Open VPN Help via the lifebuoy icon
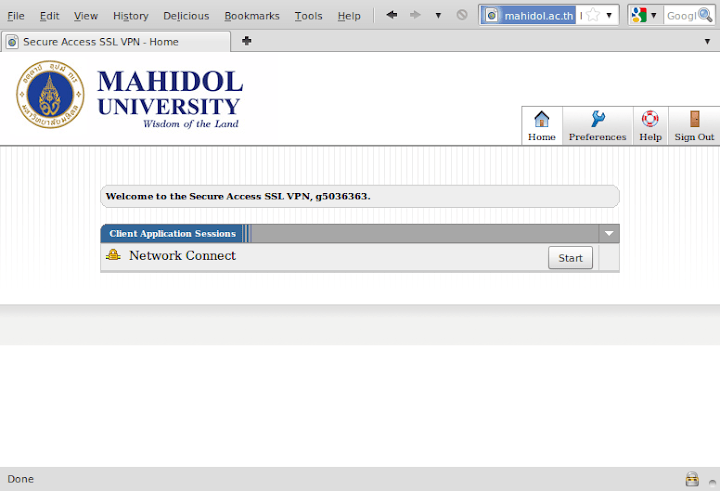The width and height of the screenshot is (720, 491). tap(650, 119)
